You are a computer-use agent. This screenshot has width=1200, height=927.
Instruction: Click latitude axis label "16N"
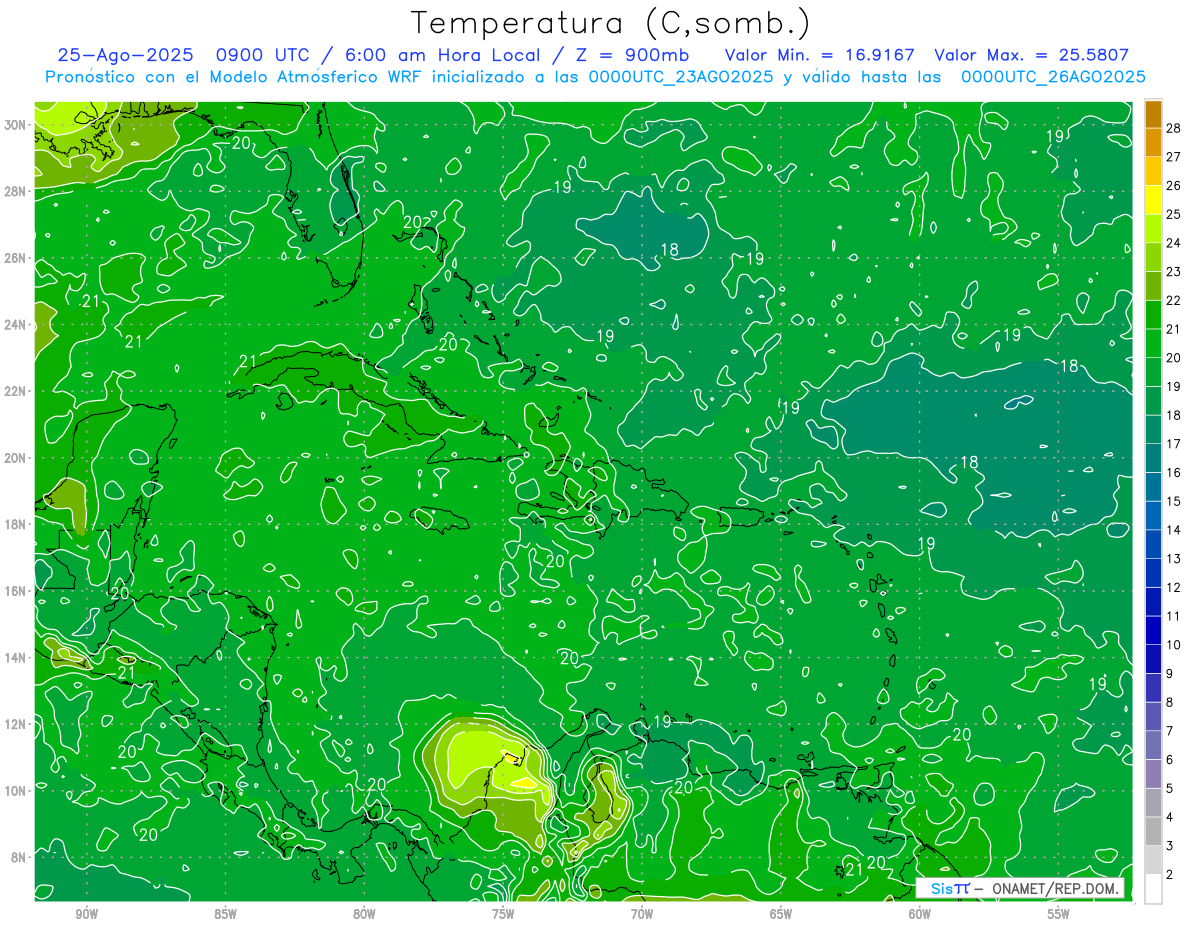pyautogui.click(x=15, y=591)
